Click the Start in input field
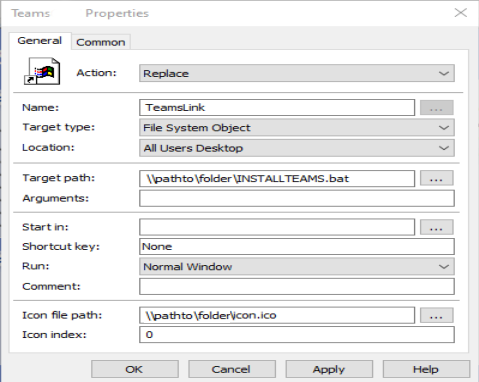Viewport: 479px width, 382px height. coord(277,227)
